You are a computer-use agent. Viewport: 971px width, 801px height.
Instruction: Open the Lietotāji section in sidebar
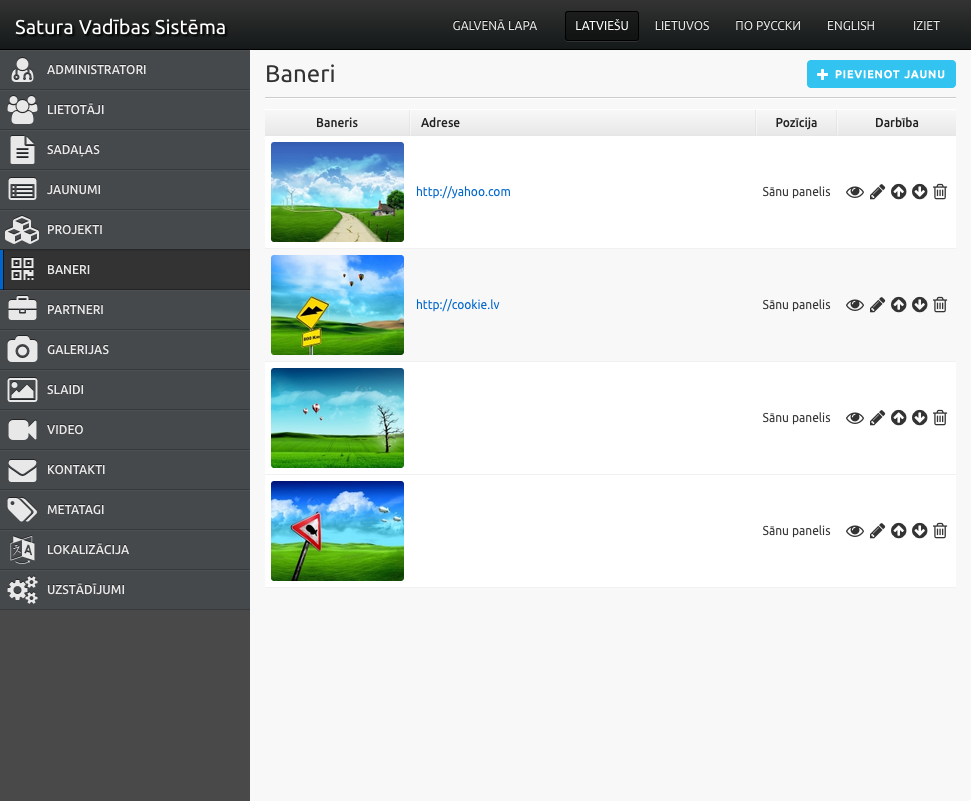coord(75,110)
